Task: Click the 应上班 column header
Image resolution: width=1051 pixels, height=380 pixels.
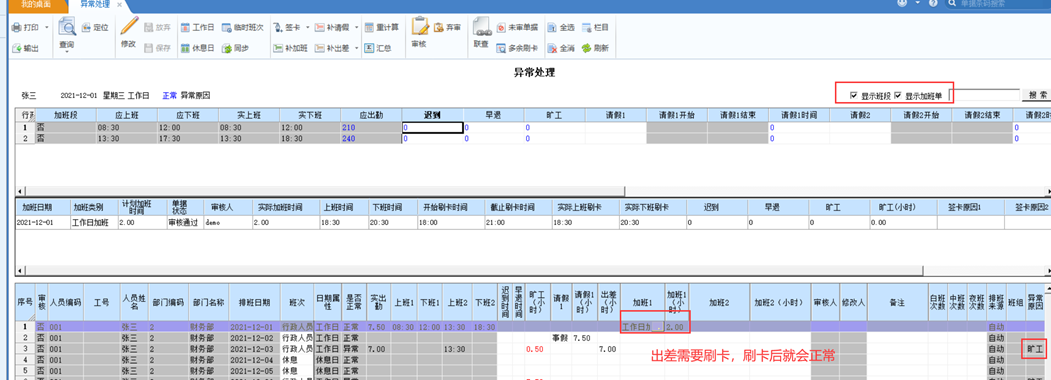Action: pyautogui.click(x=127, y=115)
